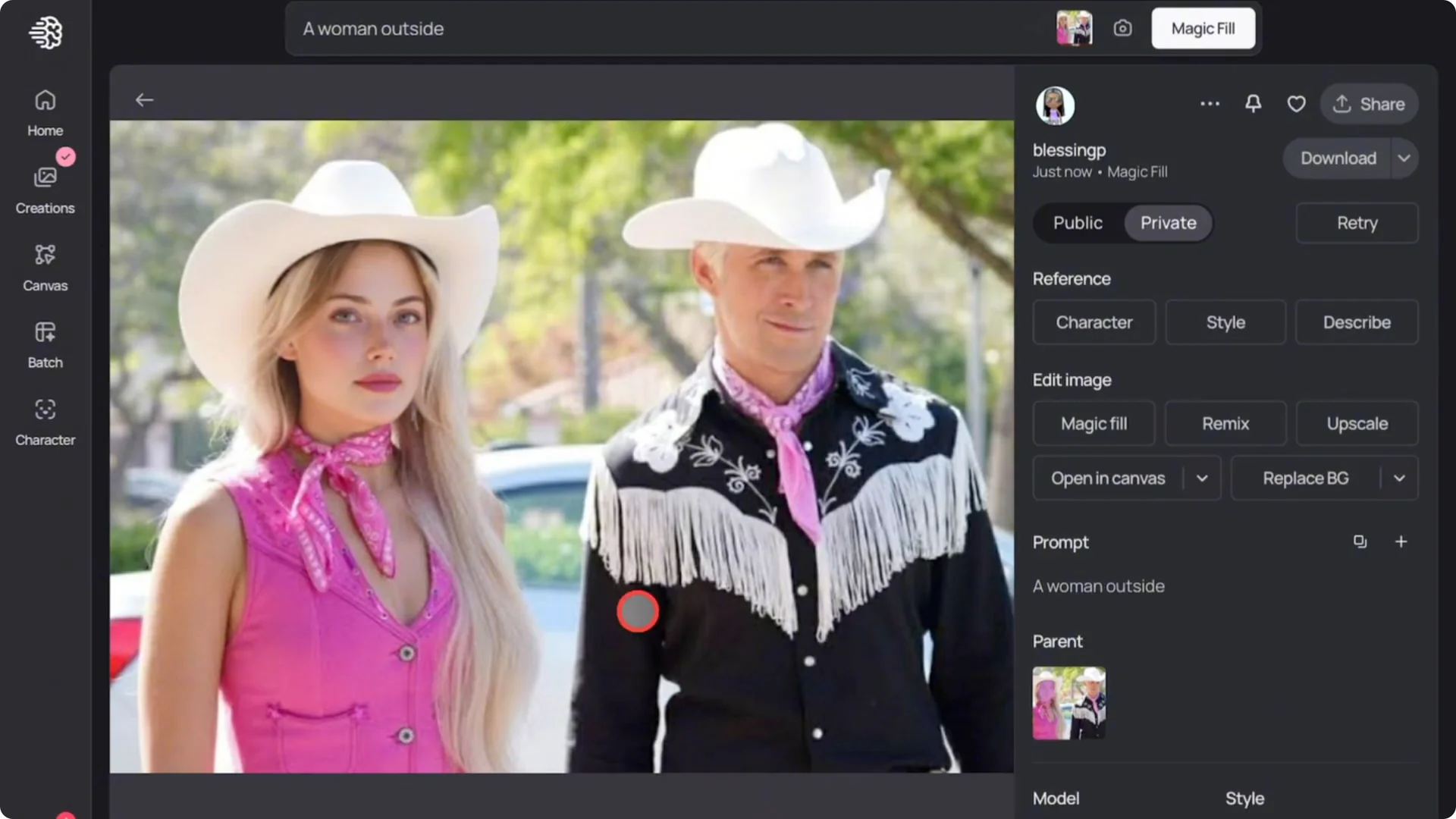
Task: Open the Batch section in sidebar
Action: coord(45,344)
